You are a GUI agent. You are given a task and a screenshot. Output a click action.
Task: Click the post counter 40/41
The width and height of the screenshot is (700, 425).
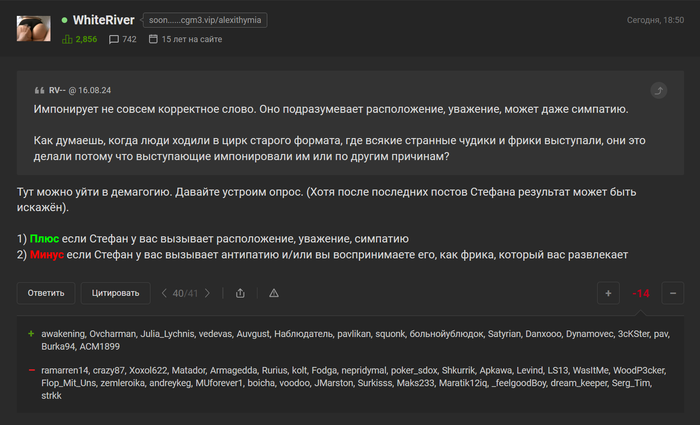(185, 293)
